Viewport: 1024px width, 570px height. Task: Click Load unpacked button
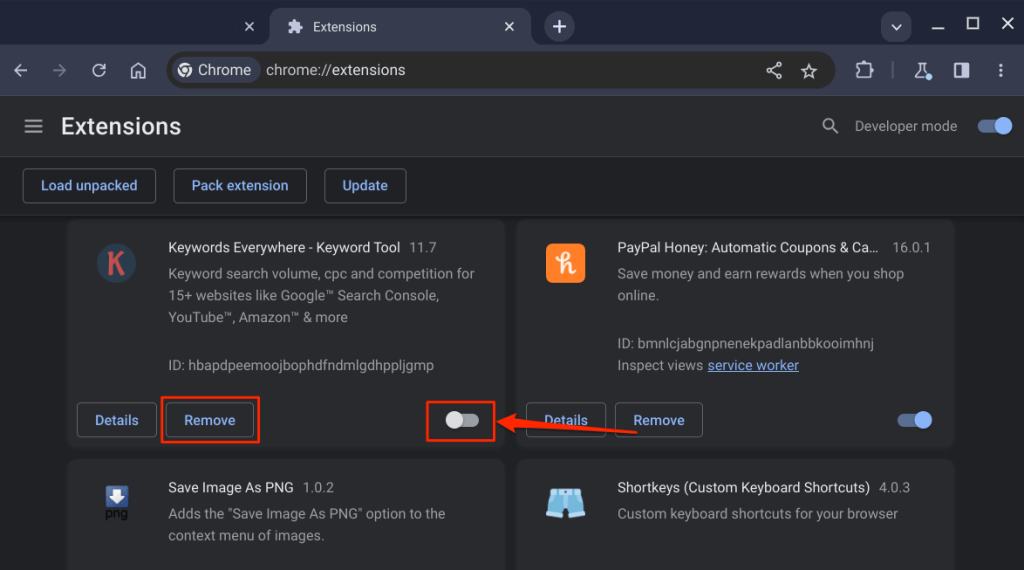click(89, 185)
